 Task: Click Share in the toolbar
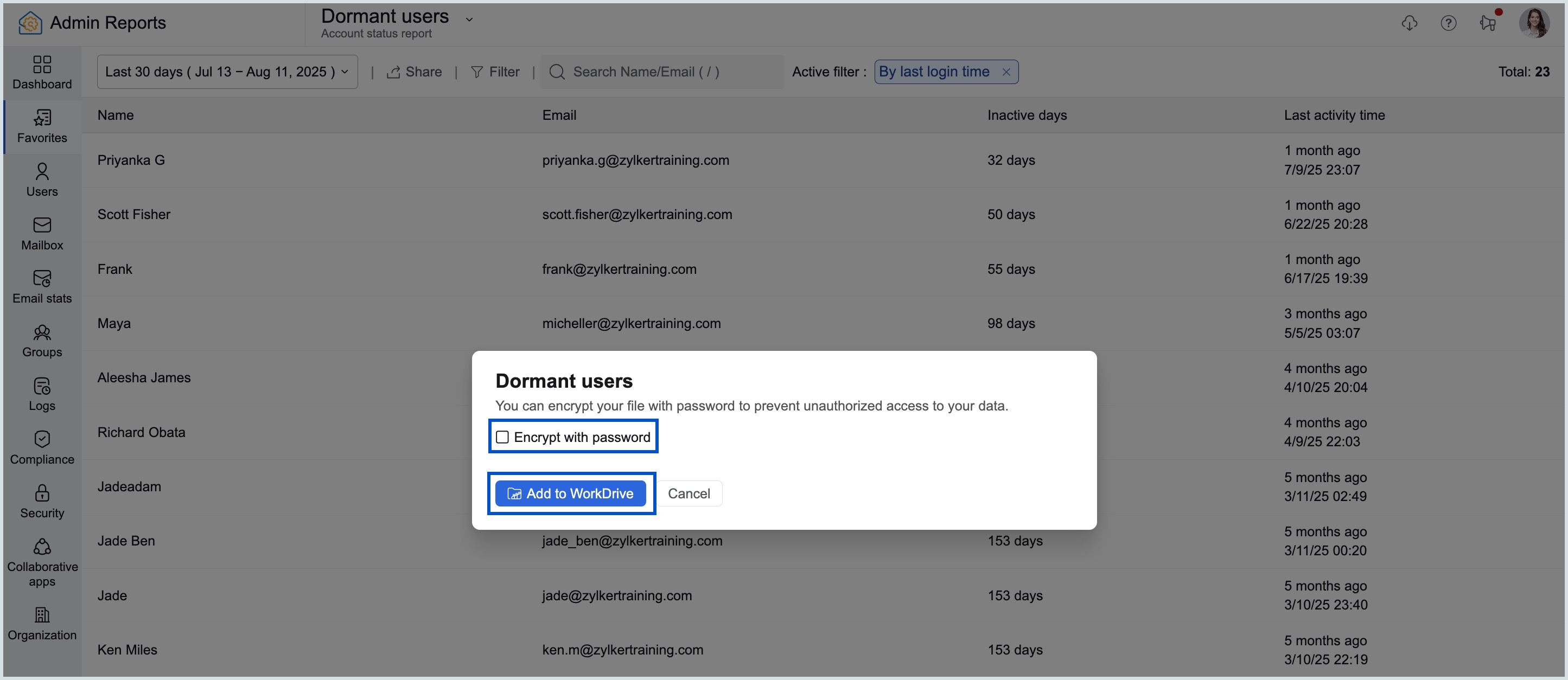click(415, 72)
